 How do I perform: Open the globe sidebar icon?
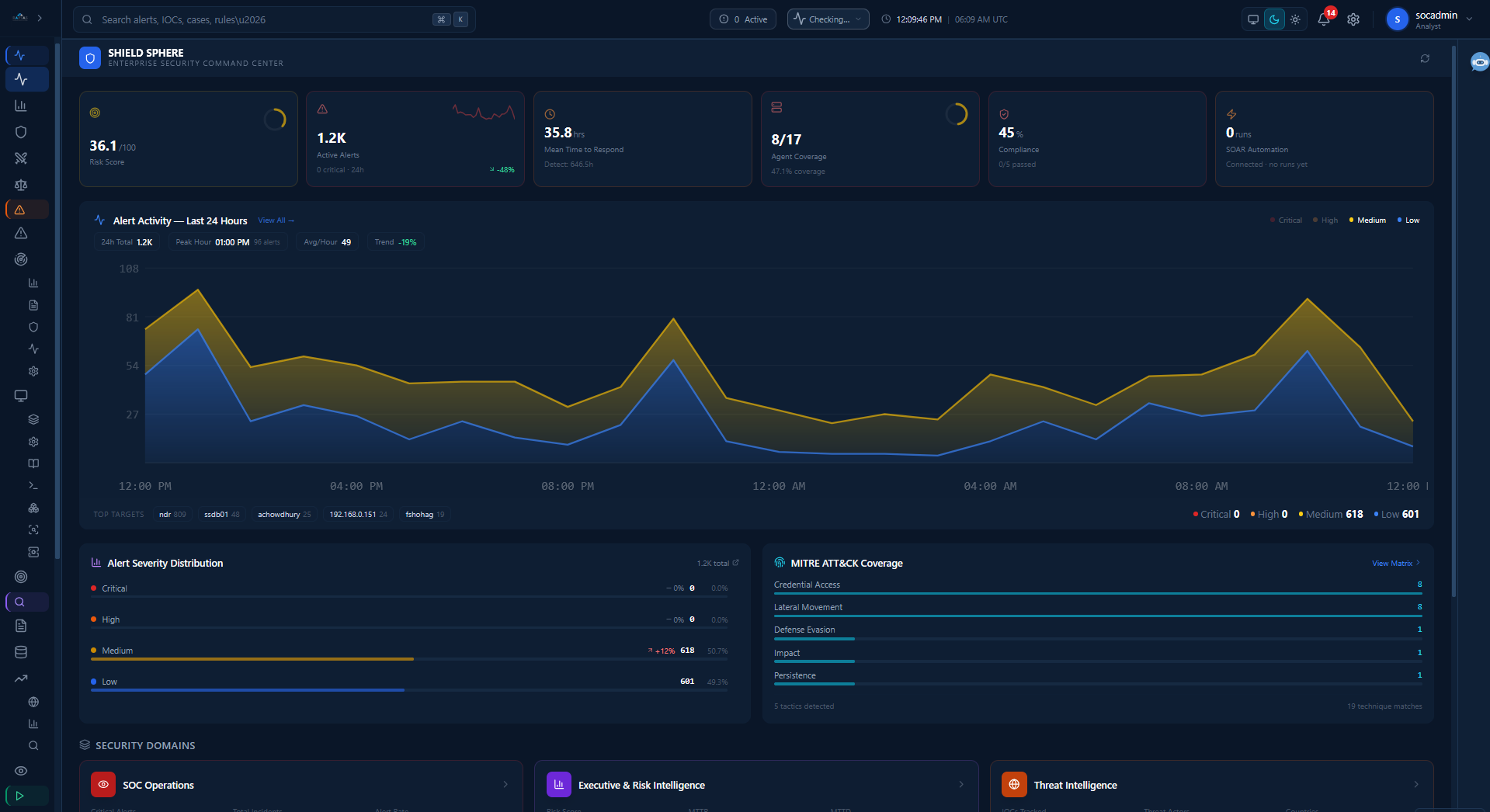click(33, 702)
